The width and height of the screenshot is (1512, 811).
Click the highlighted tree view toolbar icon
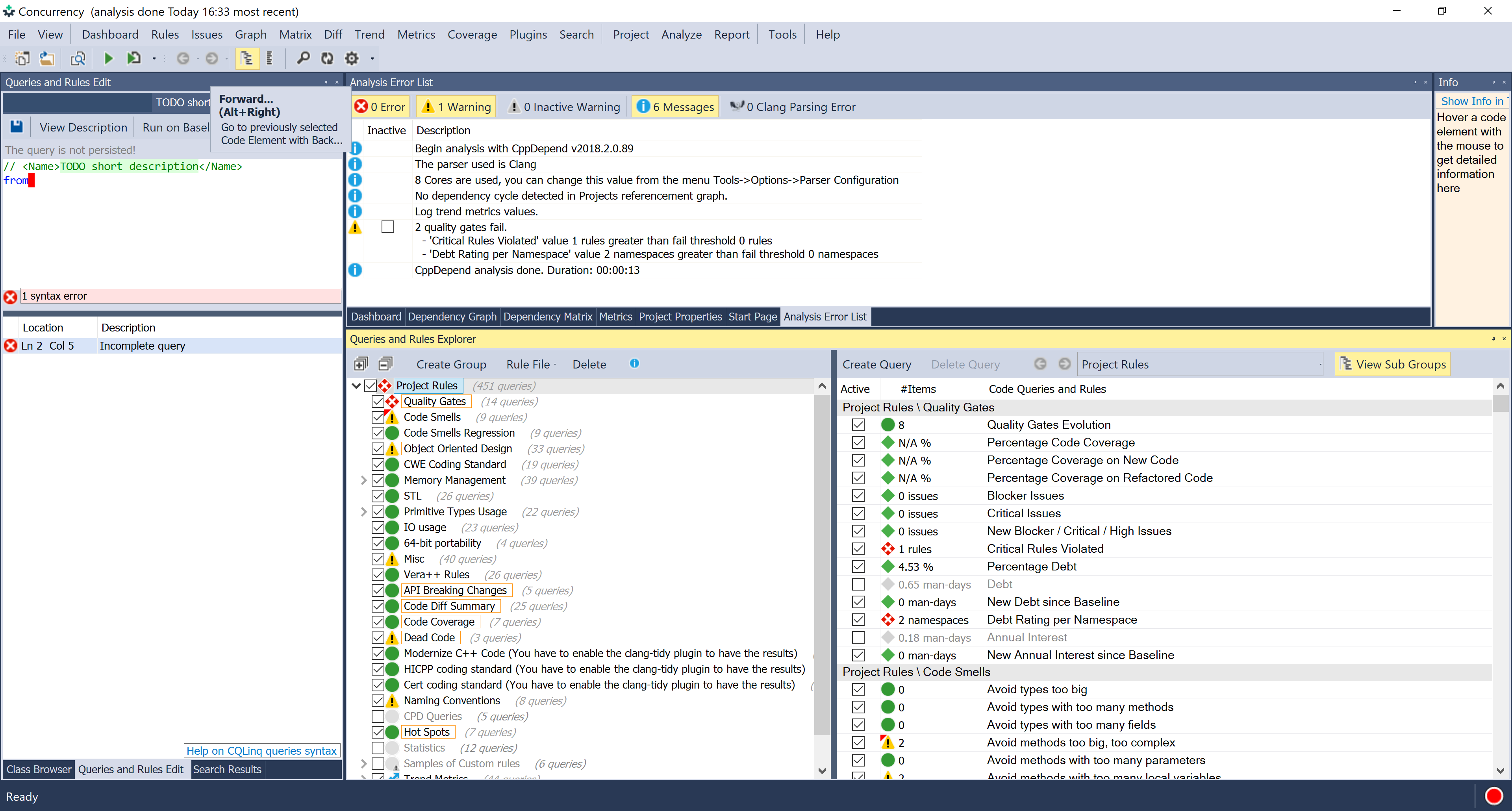click(247, 58)
